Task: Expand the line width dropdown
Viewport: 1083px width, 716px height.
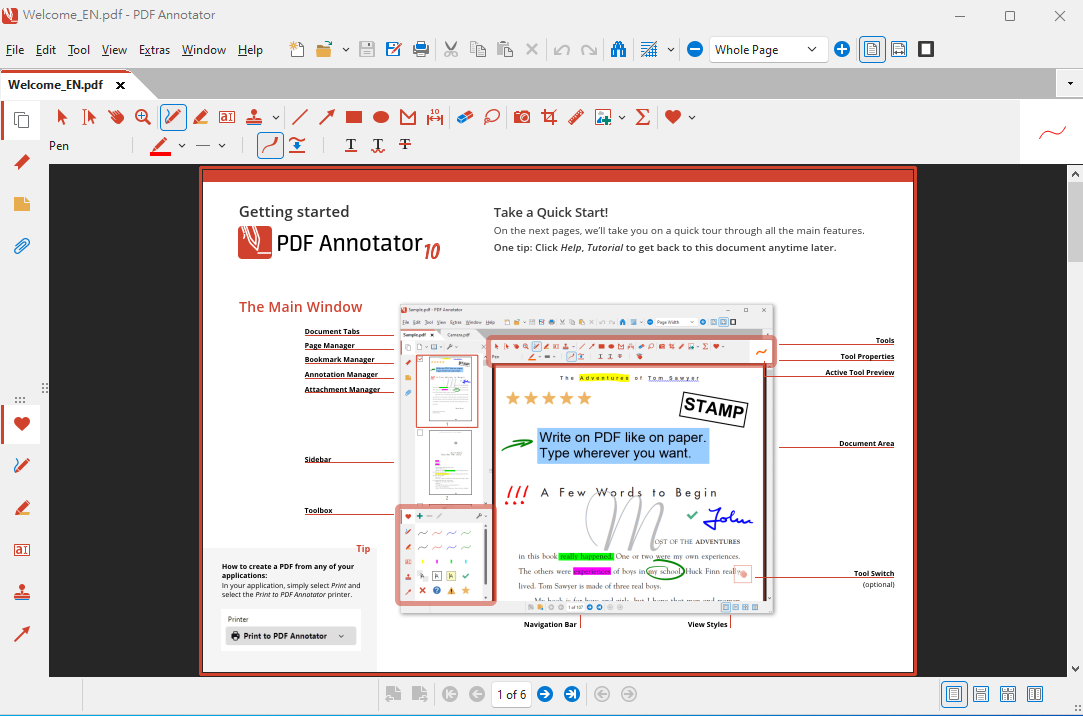Action: coord(222,146)
